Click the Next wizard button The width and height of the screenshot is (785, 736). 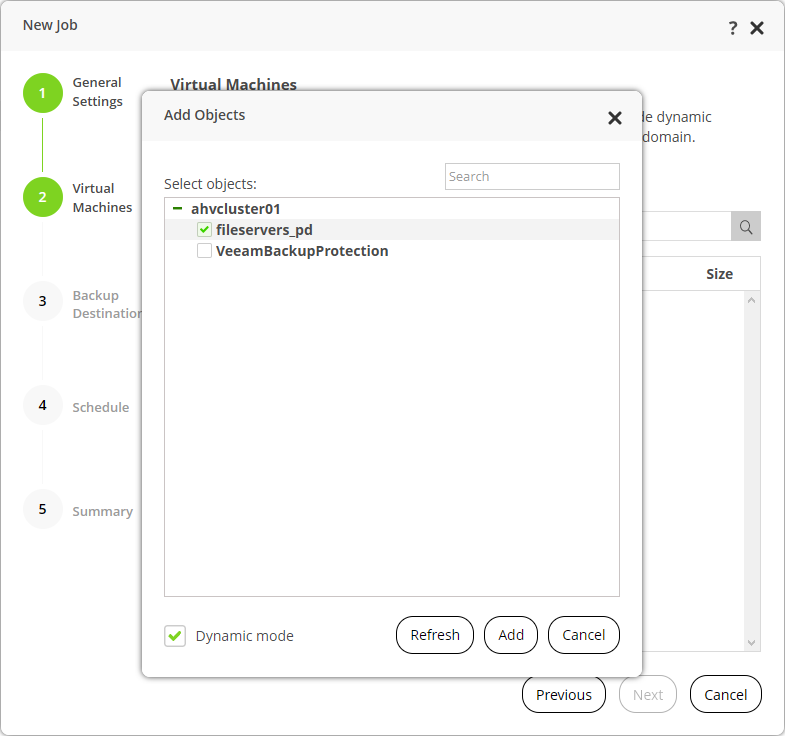(x=648, y=694)
